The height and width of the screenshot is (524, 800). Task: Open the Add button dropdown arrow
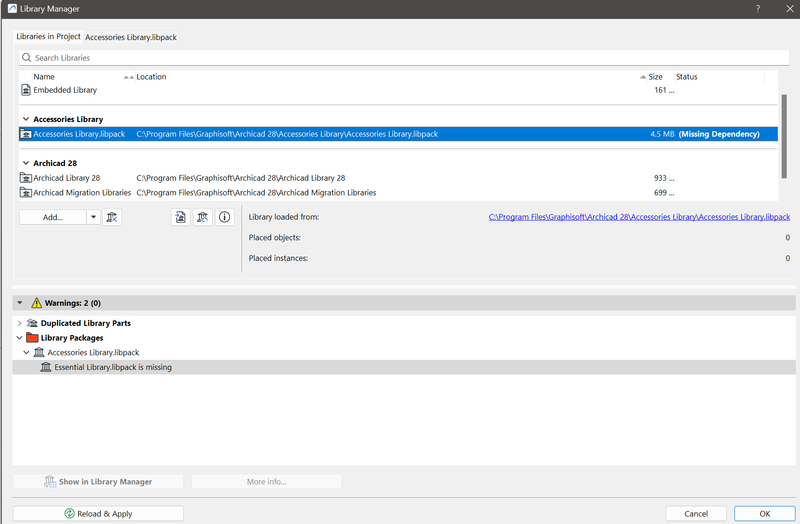[x=93, y=217]
